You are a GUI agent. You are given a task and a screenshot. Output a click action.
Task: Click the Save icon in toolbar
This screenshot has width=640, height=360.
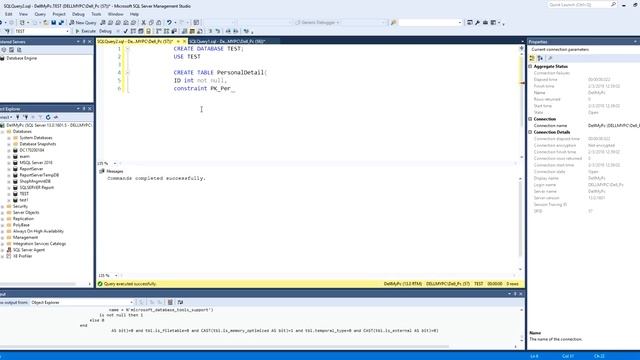click(x=53, y=22)
